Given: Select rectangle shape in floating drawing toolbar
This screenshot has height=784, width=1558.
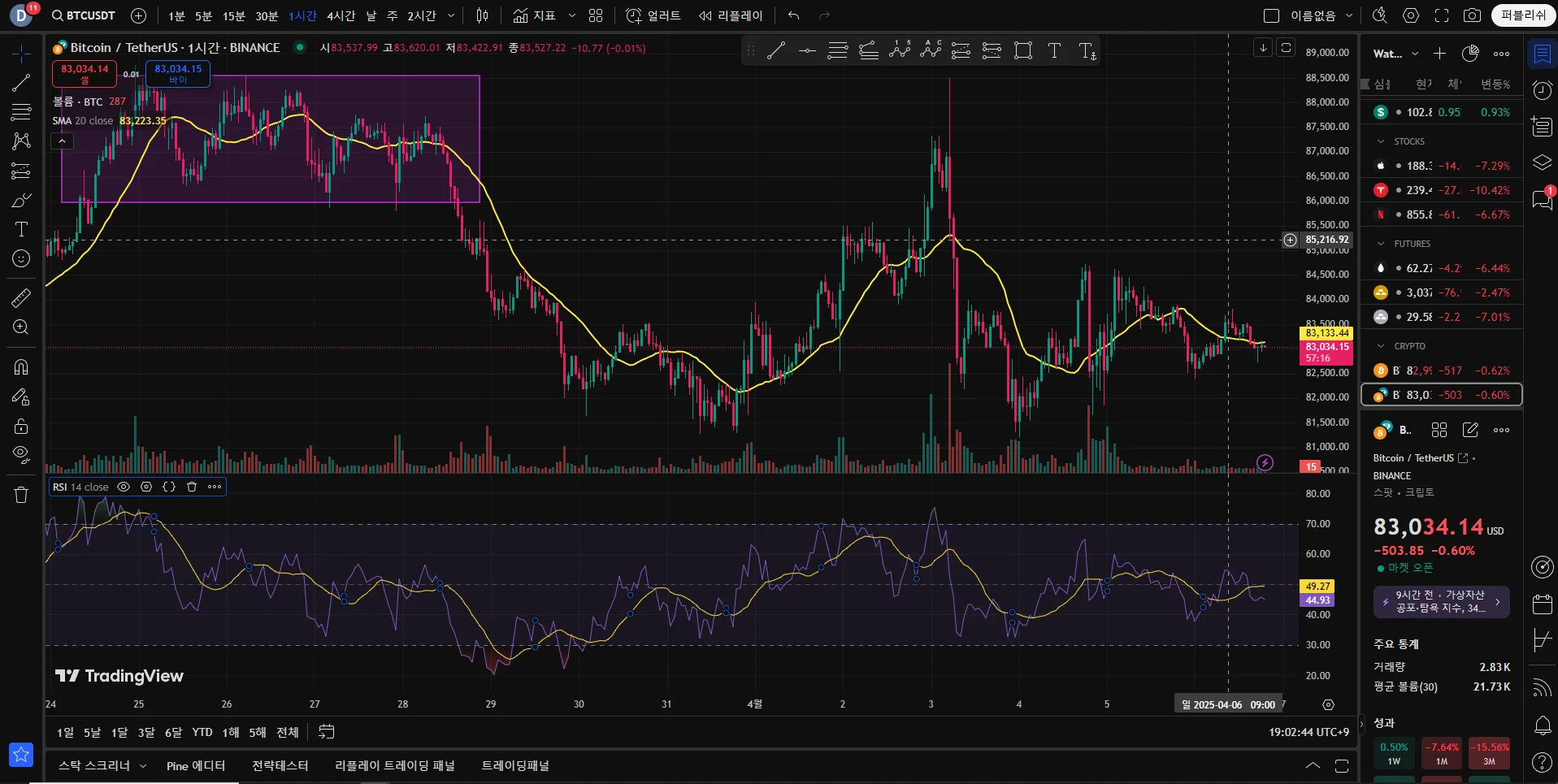Looking at the screenshot, I should 1023,51.
